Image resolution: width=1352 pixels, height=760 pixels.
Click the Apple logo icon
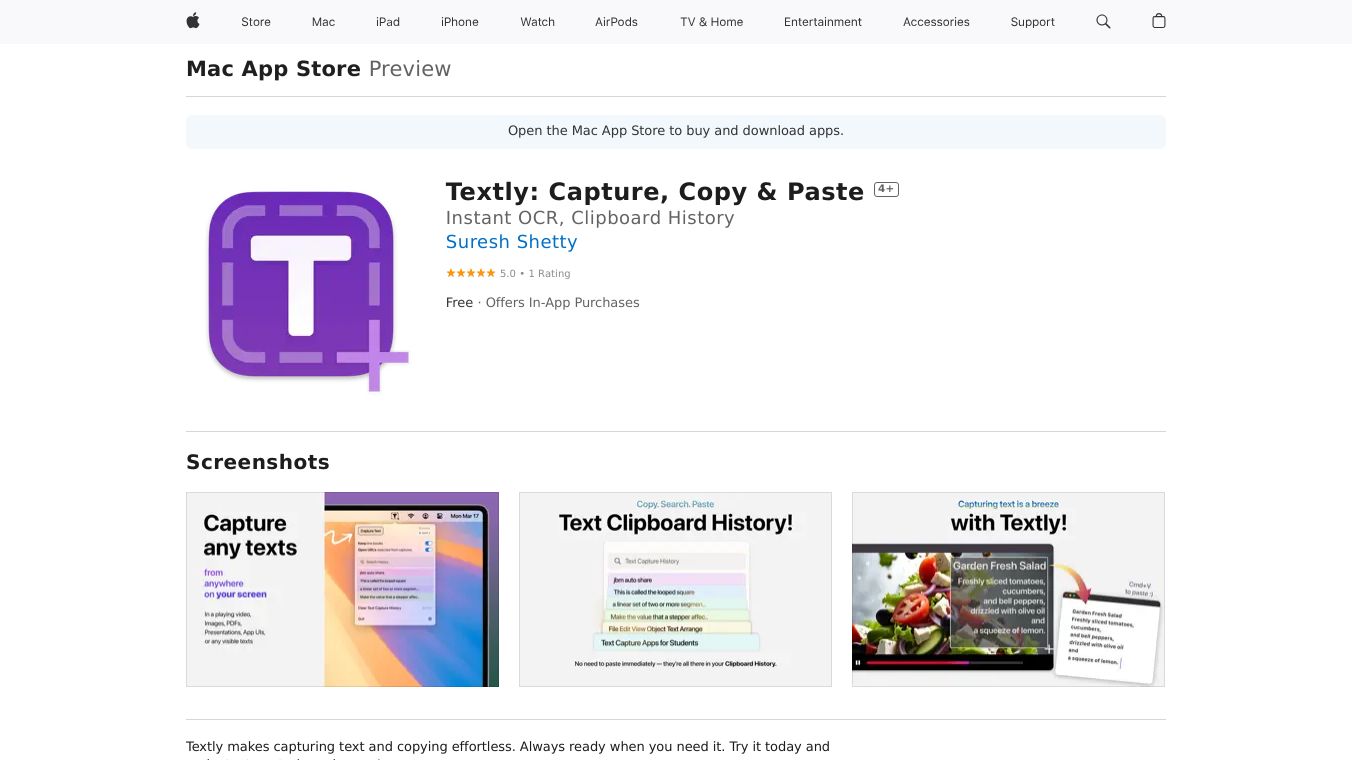click(x=193, y=21)
